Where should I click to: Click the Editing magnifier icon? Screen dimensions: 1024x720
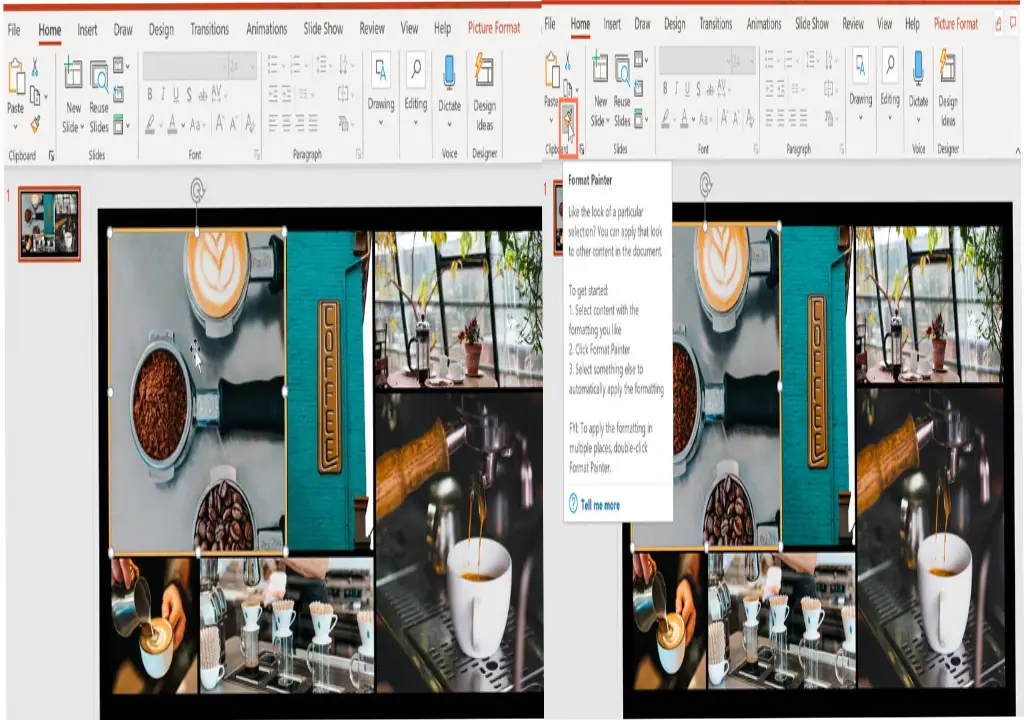[x=416, y=68]
